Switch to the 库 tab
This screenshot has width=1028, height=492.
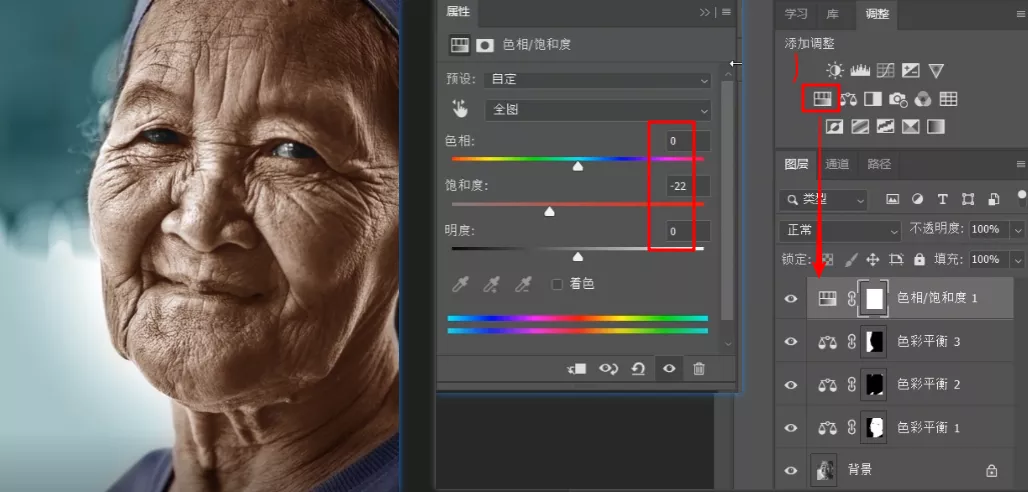(832, 14)
